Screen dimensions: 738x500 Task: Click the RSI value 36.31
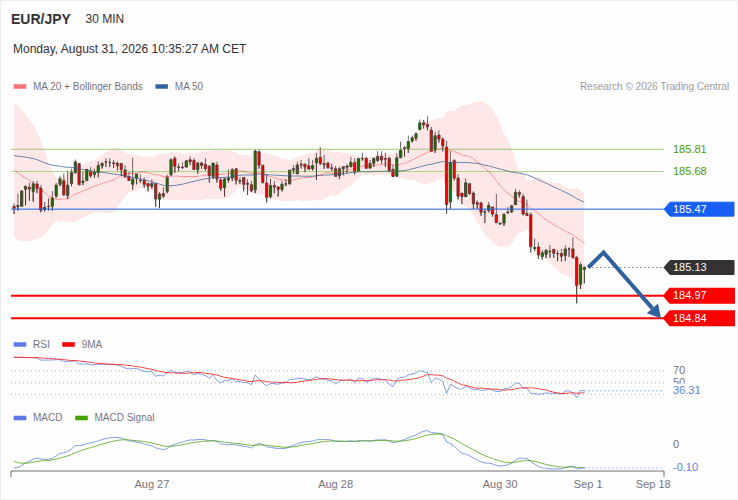point(687,390)
